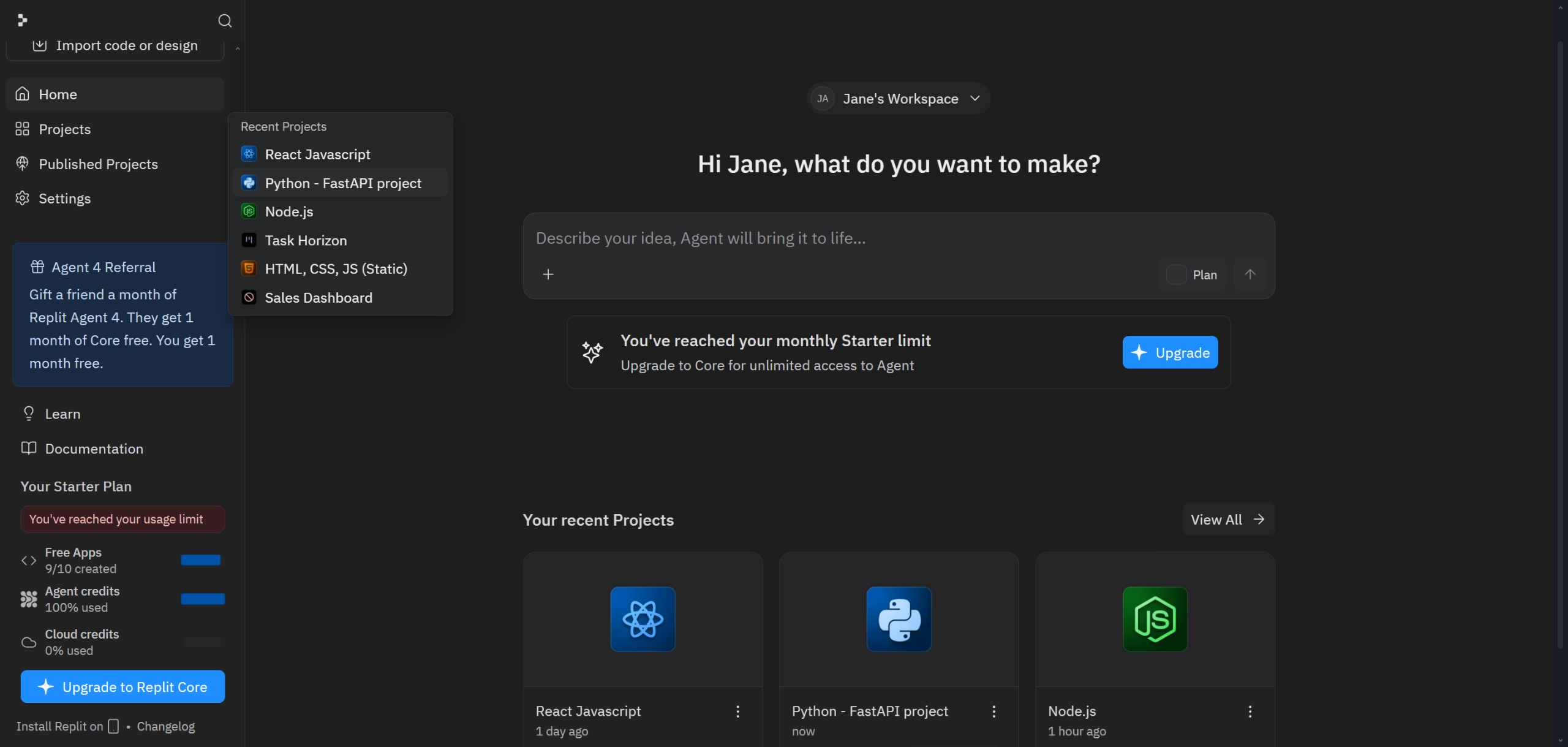Choose Sales Dashboard in Recent Projects list
Viewport: 1568px width, 747px height.
pyautogui.click(x=318, y=297)
